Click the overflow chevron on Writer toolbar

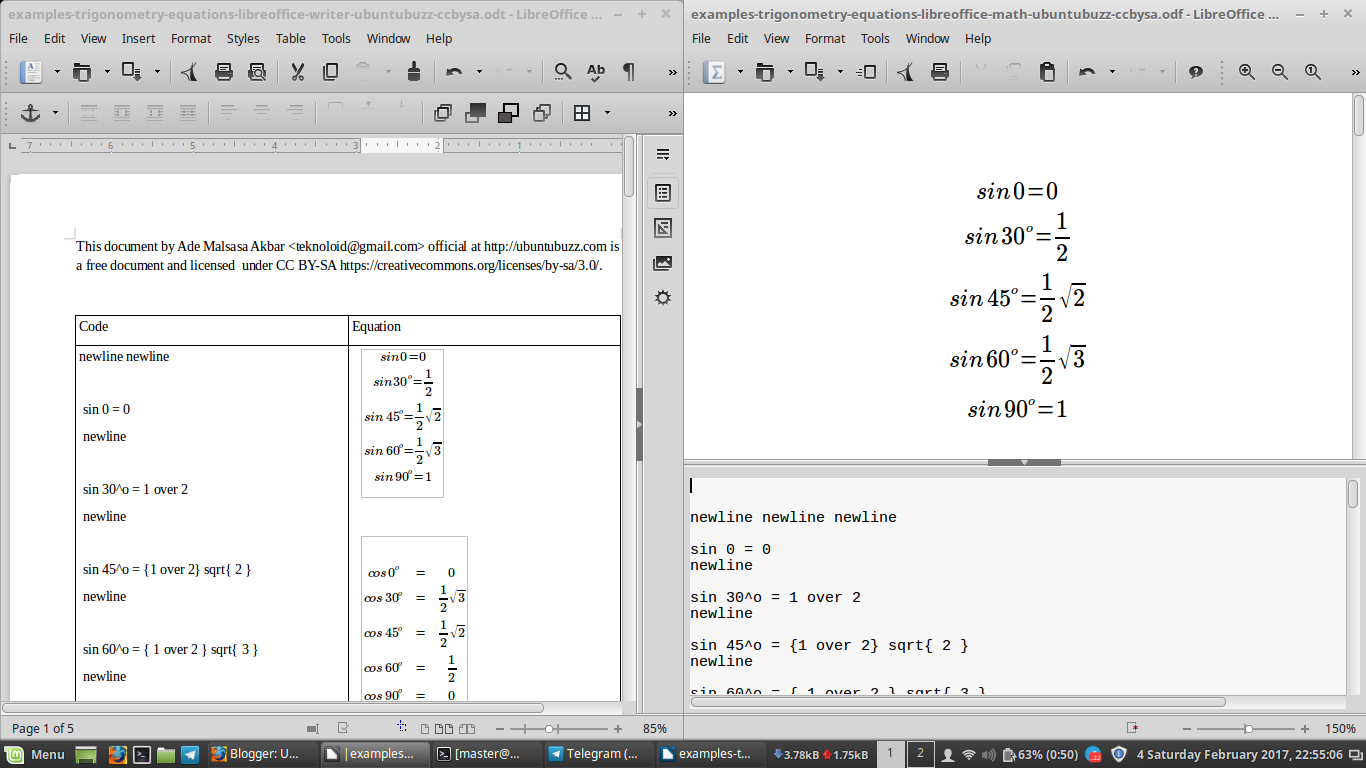(672, 71)
